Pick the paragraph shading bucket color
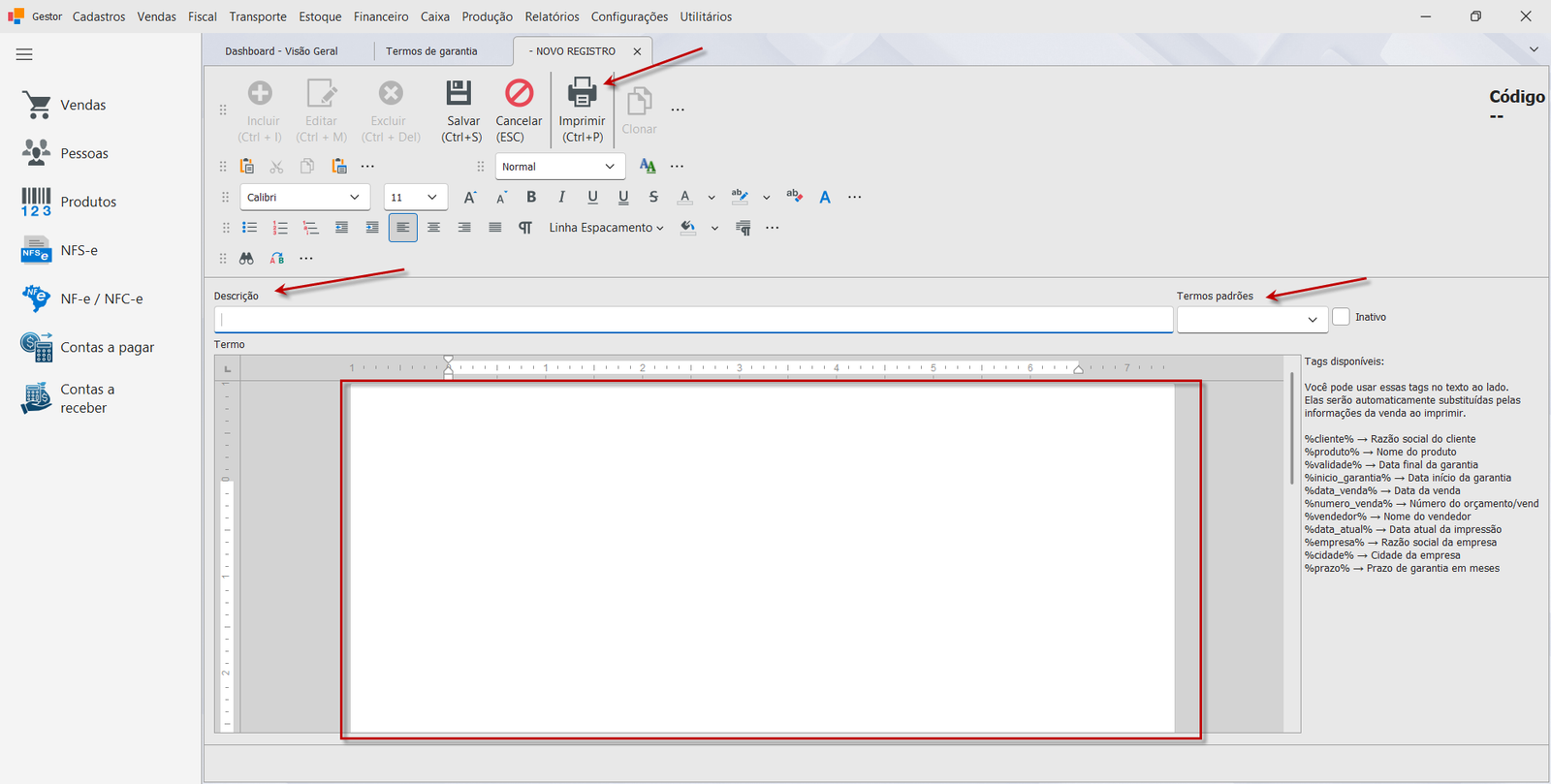Viewport: 1551px width, 784px height. (x=688, y=228)
